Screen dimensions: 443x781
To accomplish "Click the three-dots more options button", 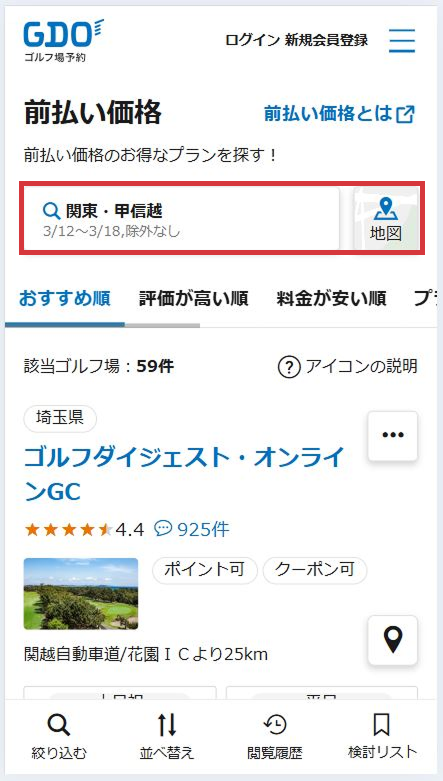I will 393,436.
